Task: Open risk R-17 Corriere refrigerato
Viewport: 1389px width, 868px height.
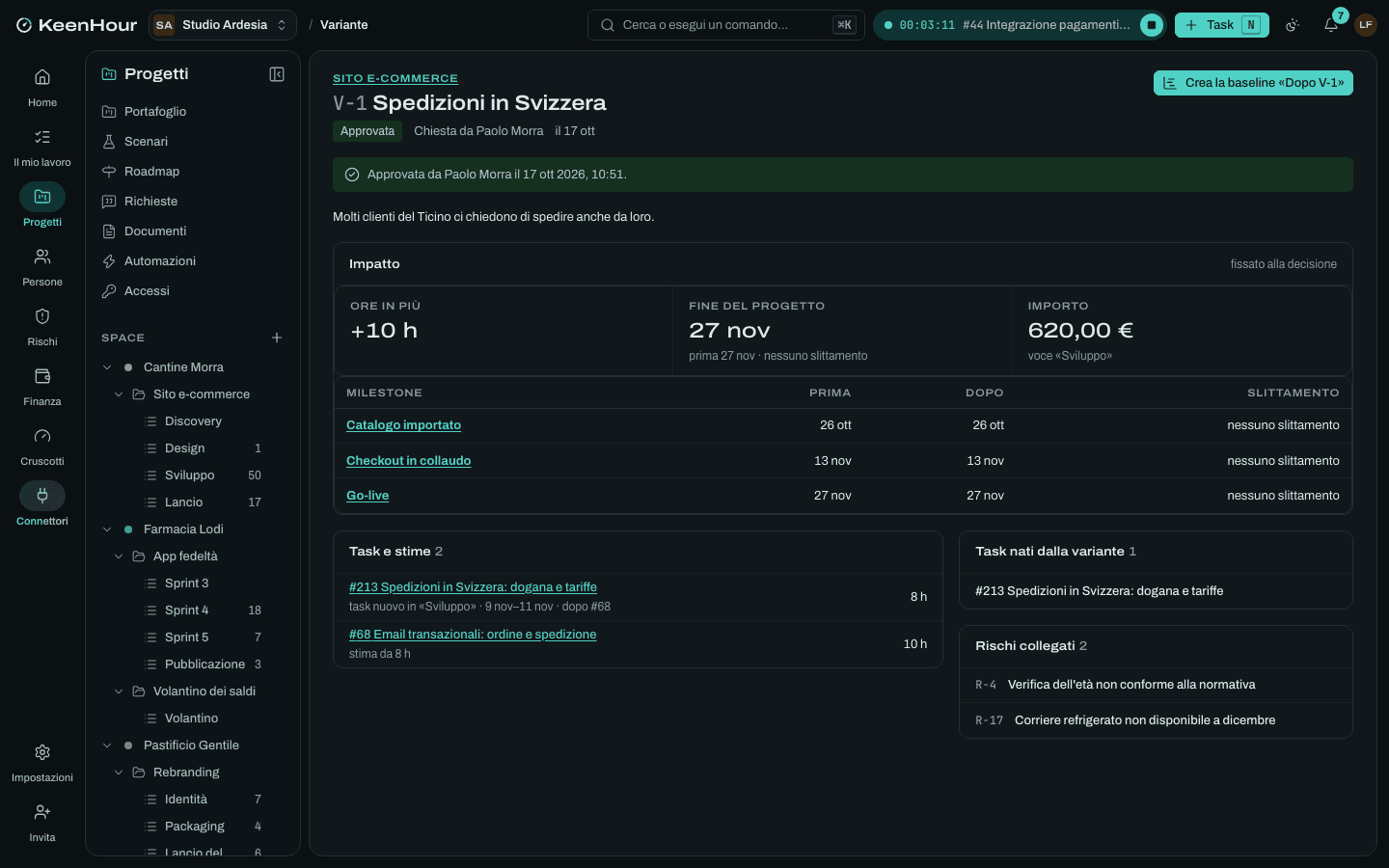Action: click(1156, 720)
